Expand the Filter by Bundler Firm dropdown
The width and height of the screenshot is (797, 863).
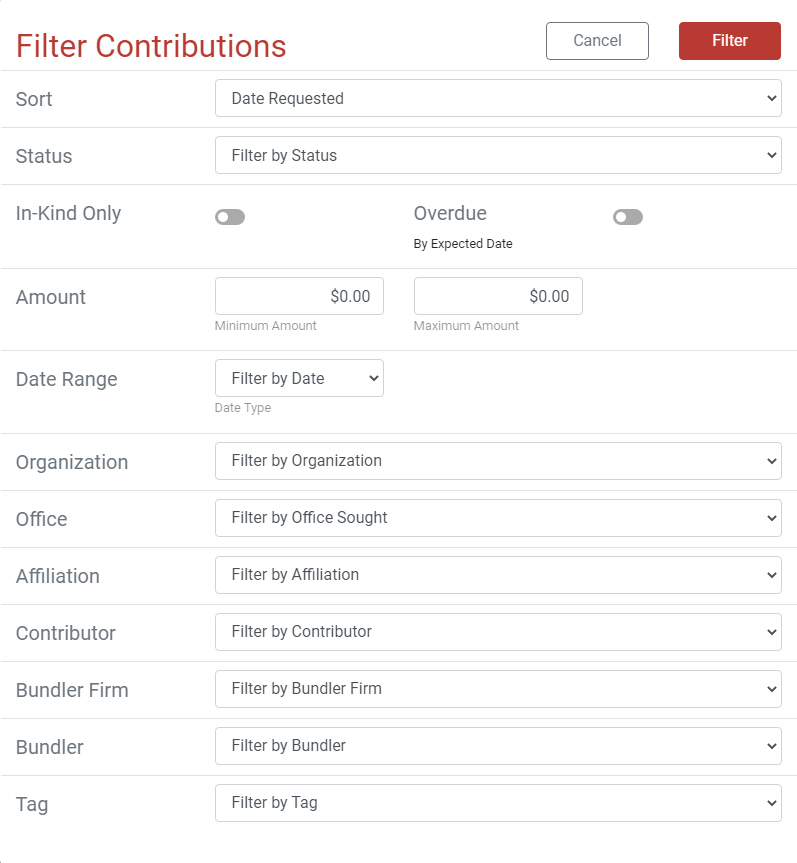tap(498, 689)
